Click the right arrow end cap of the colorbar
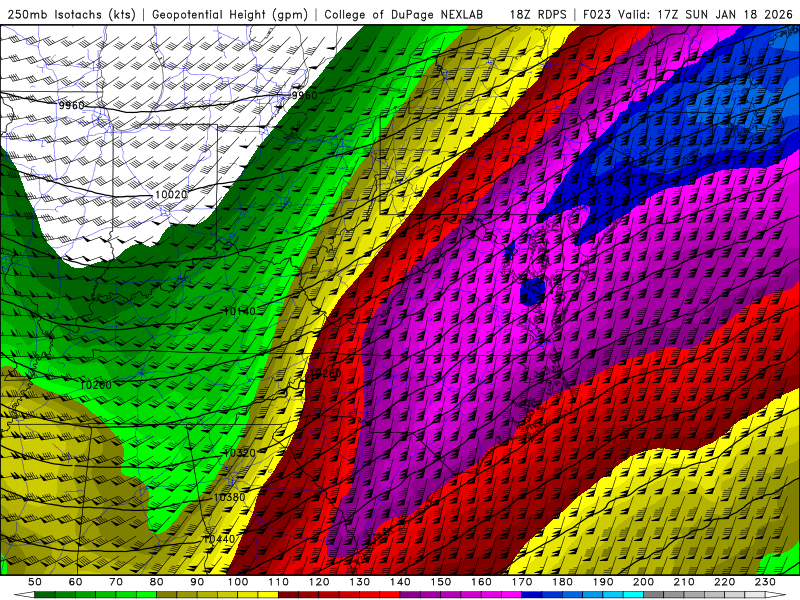The width and height of the screenshot is (800, 600). coord(776,594)
